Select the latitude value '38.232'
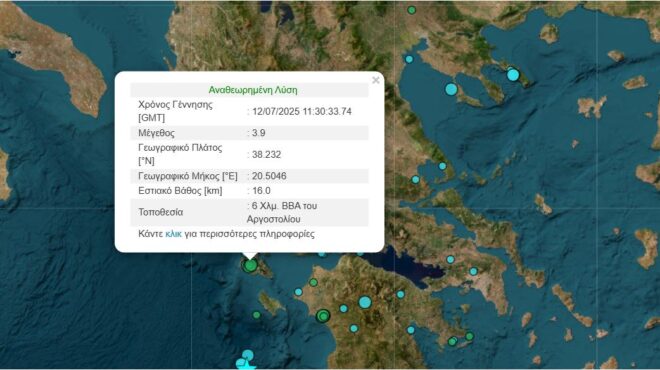The height and width of the screenshot is (370, 660). (x=266, y=154)
